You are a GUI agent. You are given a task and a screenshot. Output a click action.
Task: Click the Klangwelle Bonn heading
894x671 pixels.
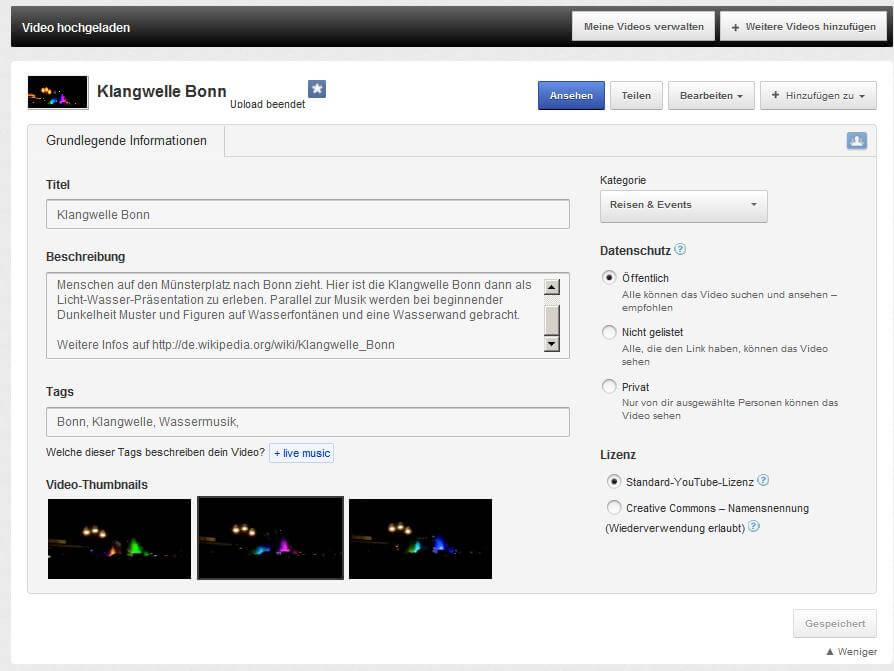click(x=162, y=91)
